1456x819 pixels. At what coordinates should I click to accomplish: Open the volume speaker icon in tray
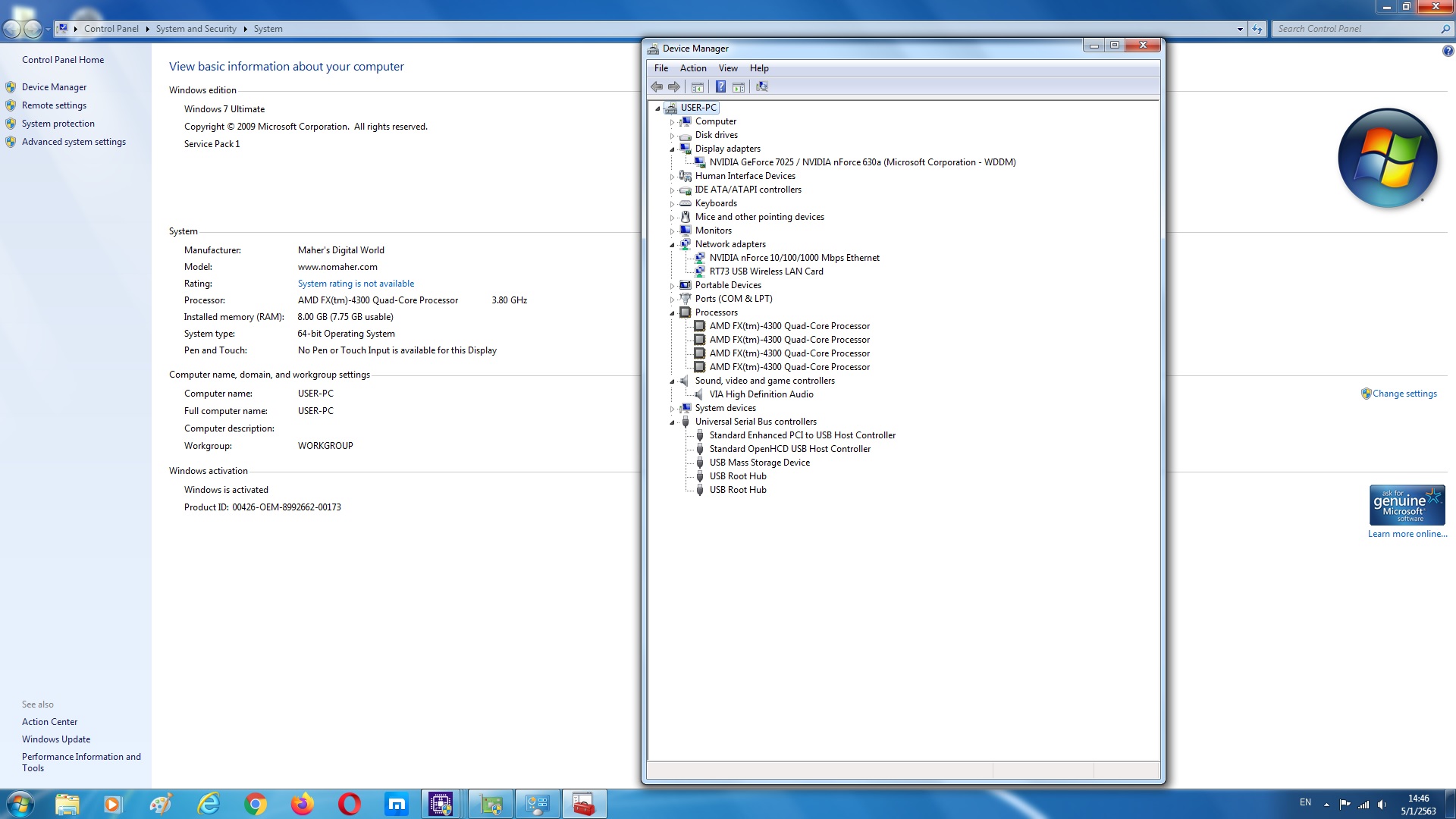[x=1382, y=804]
